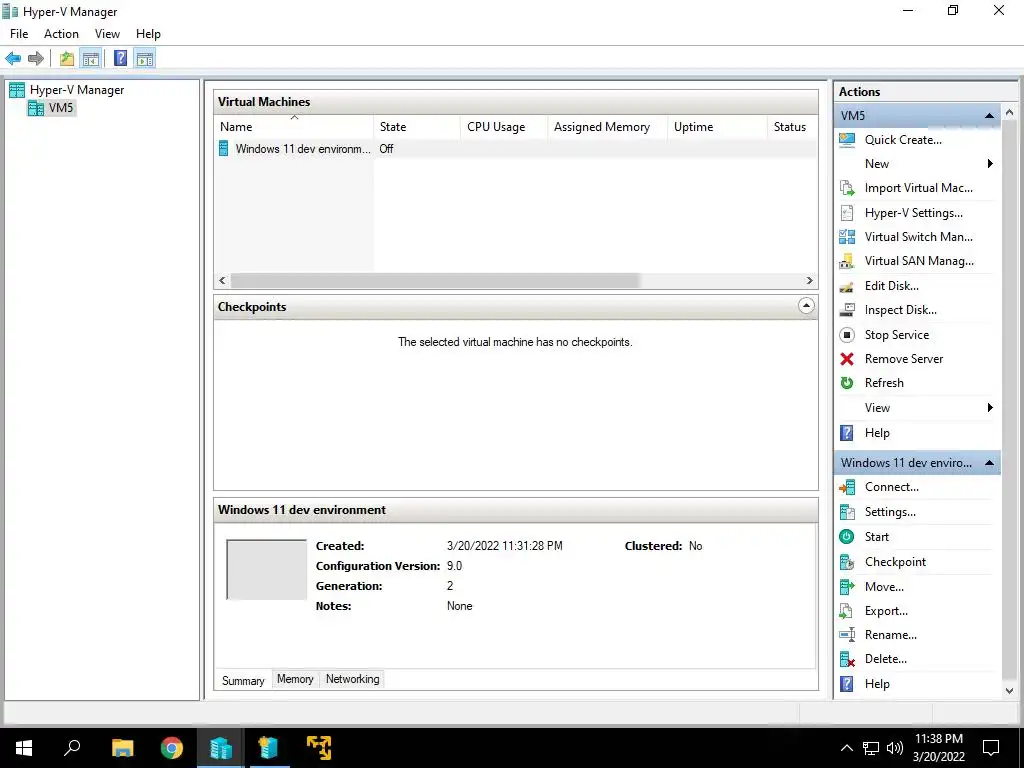Collapse the VM5 actions section
This screenshot has height=768, width=1024.
click(989, 116)
